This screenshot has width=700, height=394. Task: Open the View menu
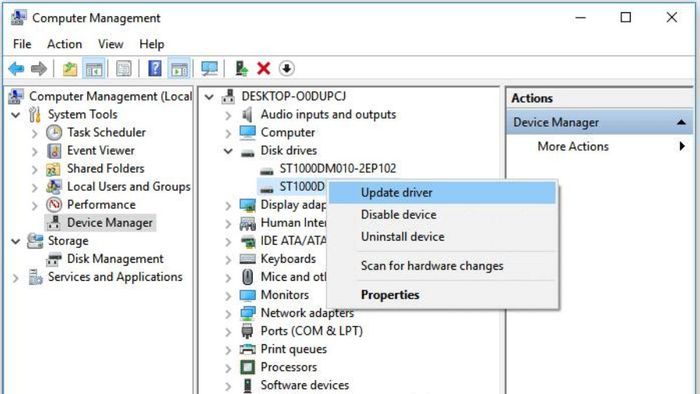(x=111, y=44)
